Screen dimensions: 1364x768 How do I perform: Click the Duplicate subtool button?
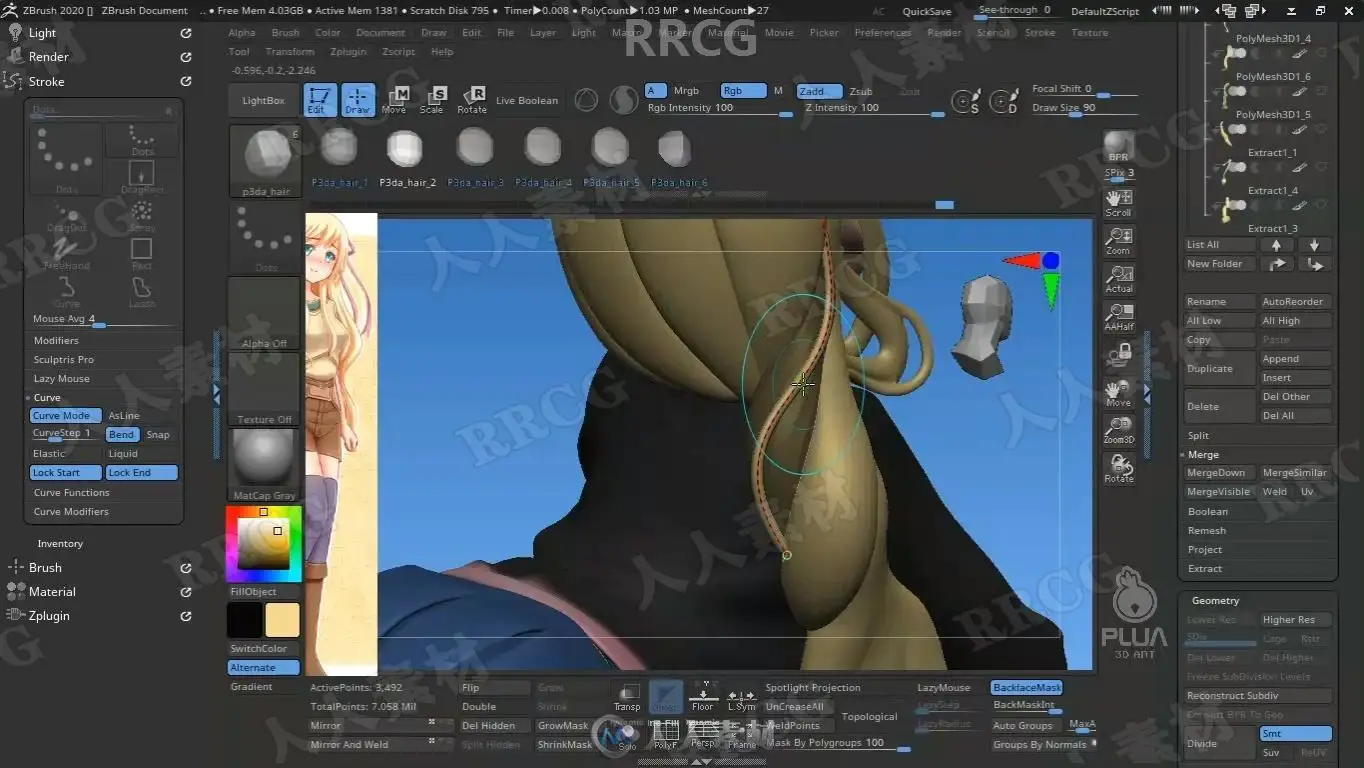coord(1220,369)
